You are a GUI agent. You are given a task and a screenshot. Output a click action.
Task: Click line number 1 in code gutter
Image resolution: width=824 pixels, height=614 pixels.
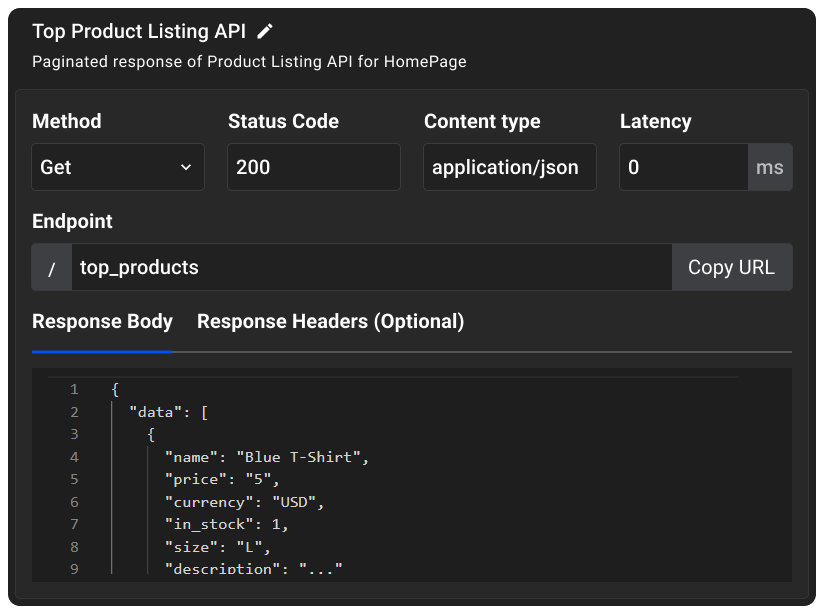74,390
